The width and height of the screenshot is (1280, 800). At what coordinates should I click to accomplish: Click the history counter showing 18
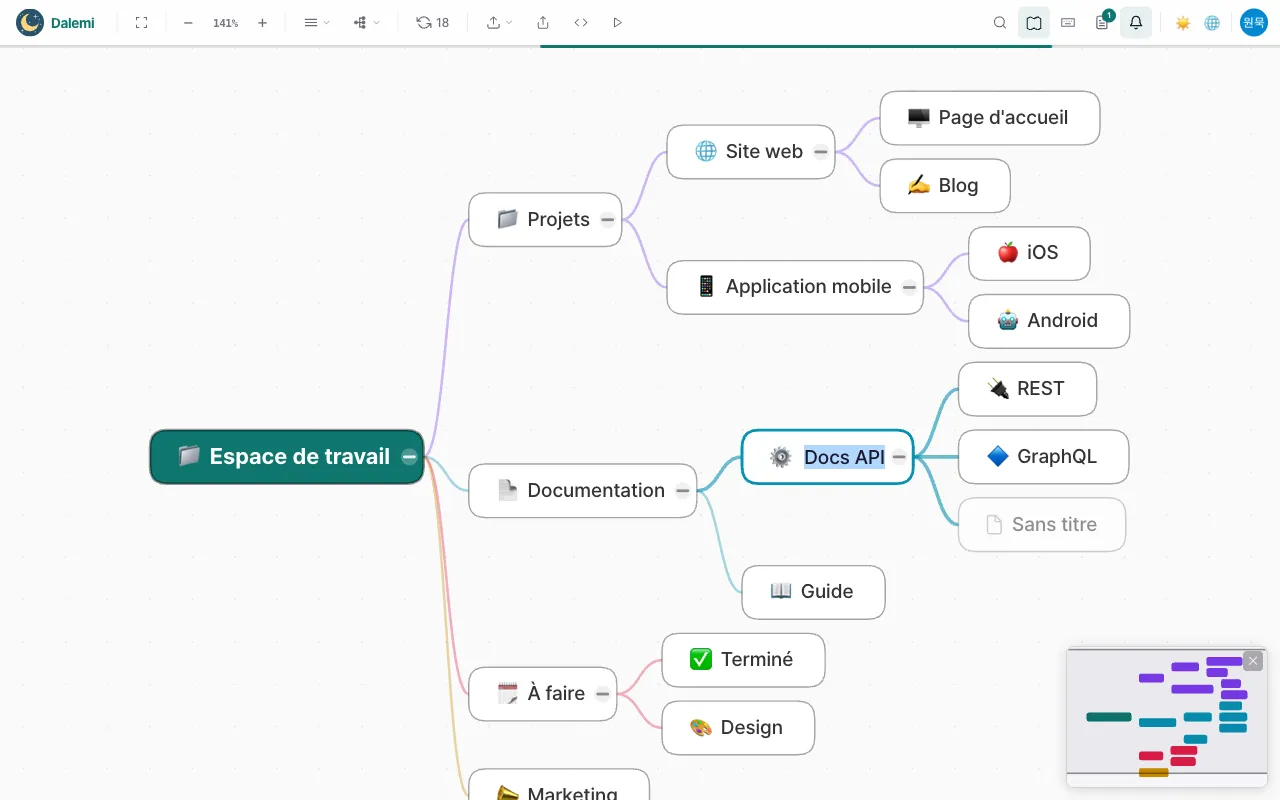click(x=433, y=22)
